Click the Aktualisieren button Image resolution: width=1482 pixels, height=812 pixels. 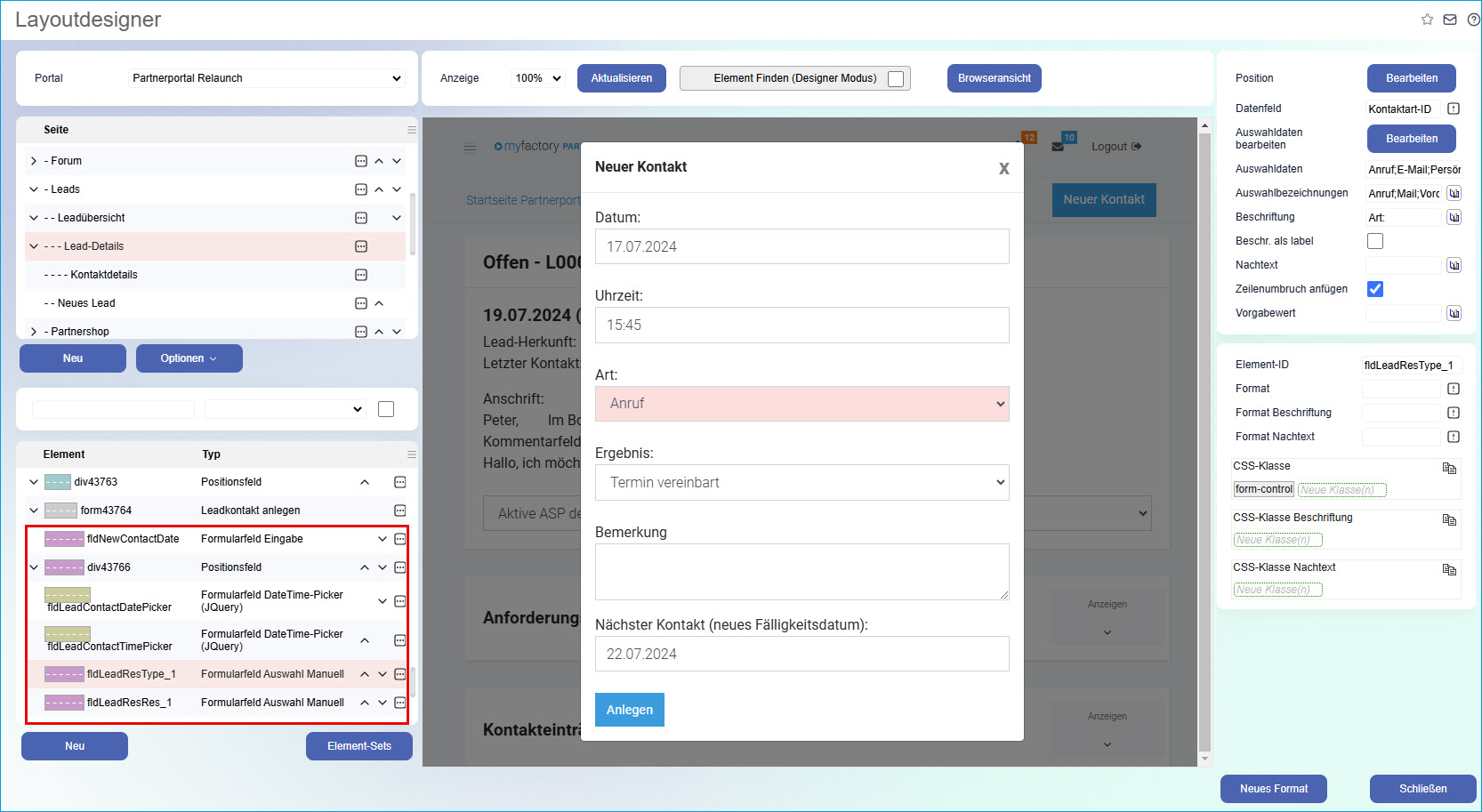pos(621,78)
